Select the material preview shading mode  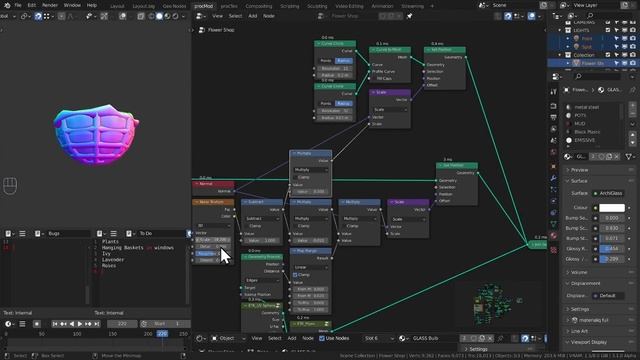coord(167,16)
